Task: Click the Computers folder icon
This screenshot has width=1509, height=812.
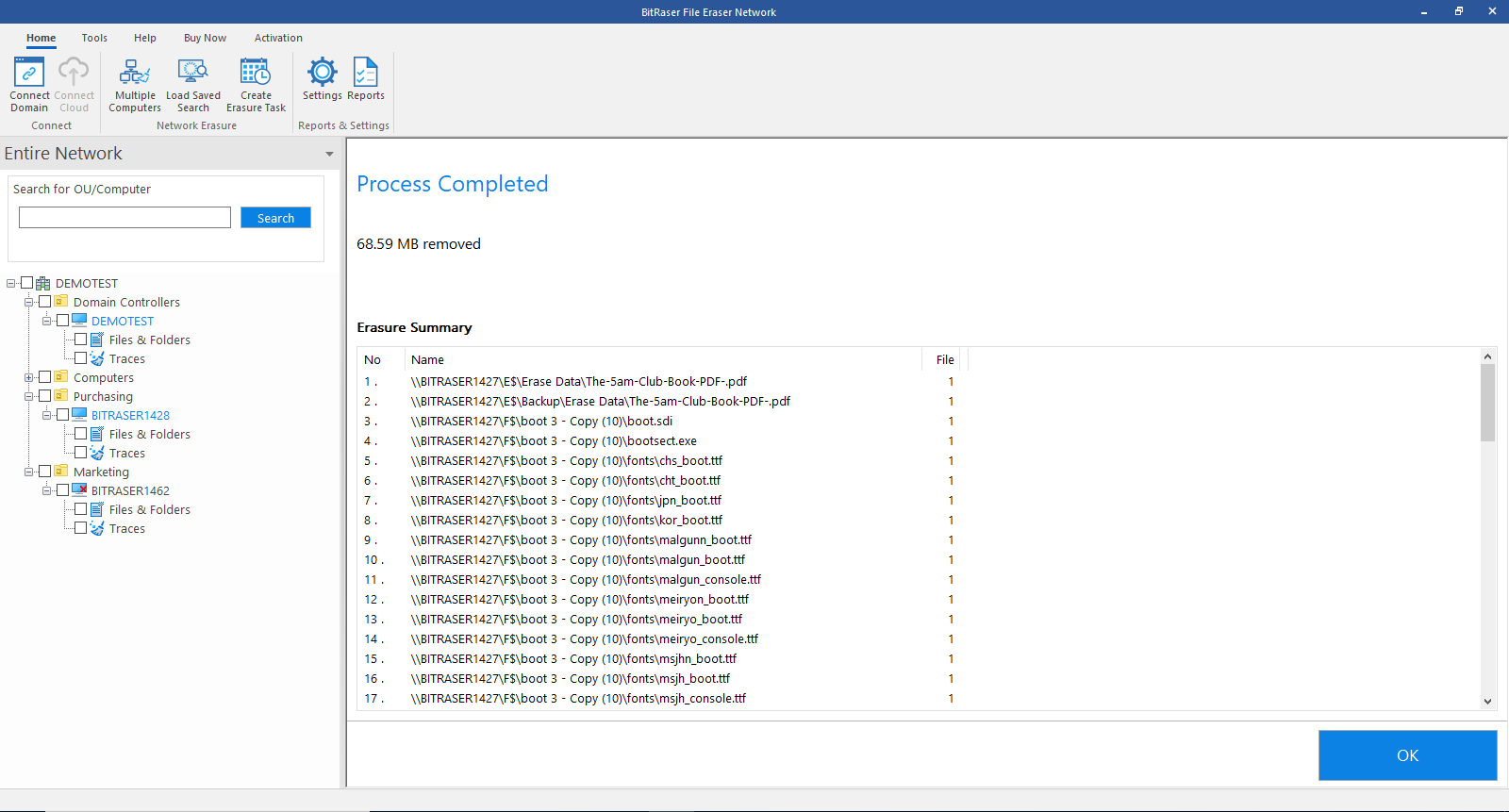Action: tap(61, 377)
